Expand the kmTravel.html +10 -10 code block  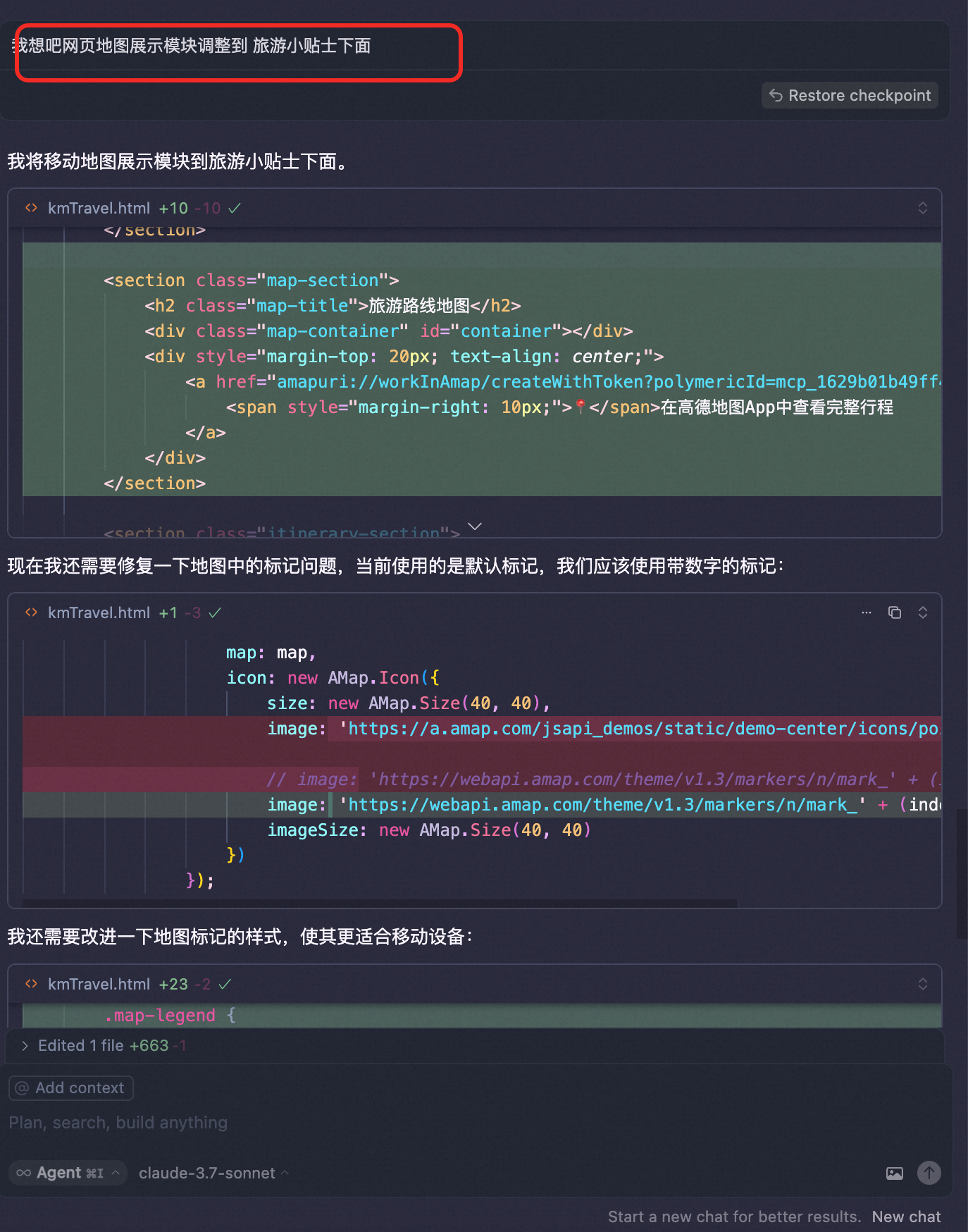(922, 208)
